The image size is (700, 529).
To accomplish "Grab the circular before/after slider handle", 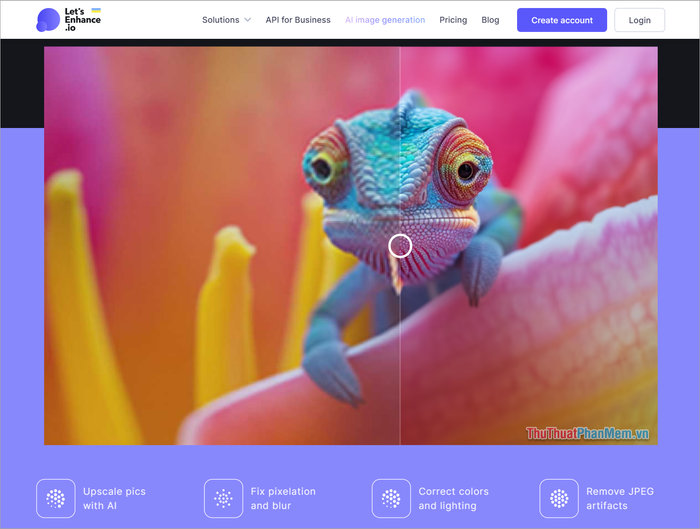I will point(400,246).
